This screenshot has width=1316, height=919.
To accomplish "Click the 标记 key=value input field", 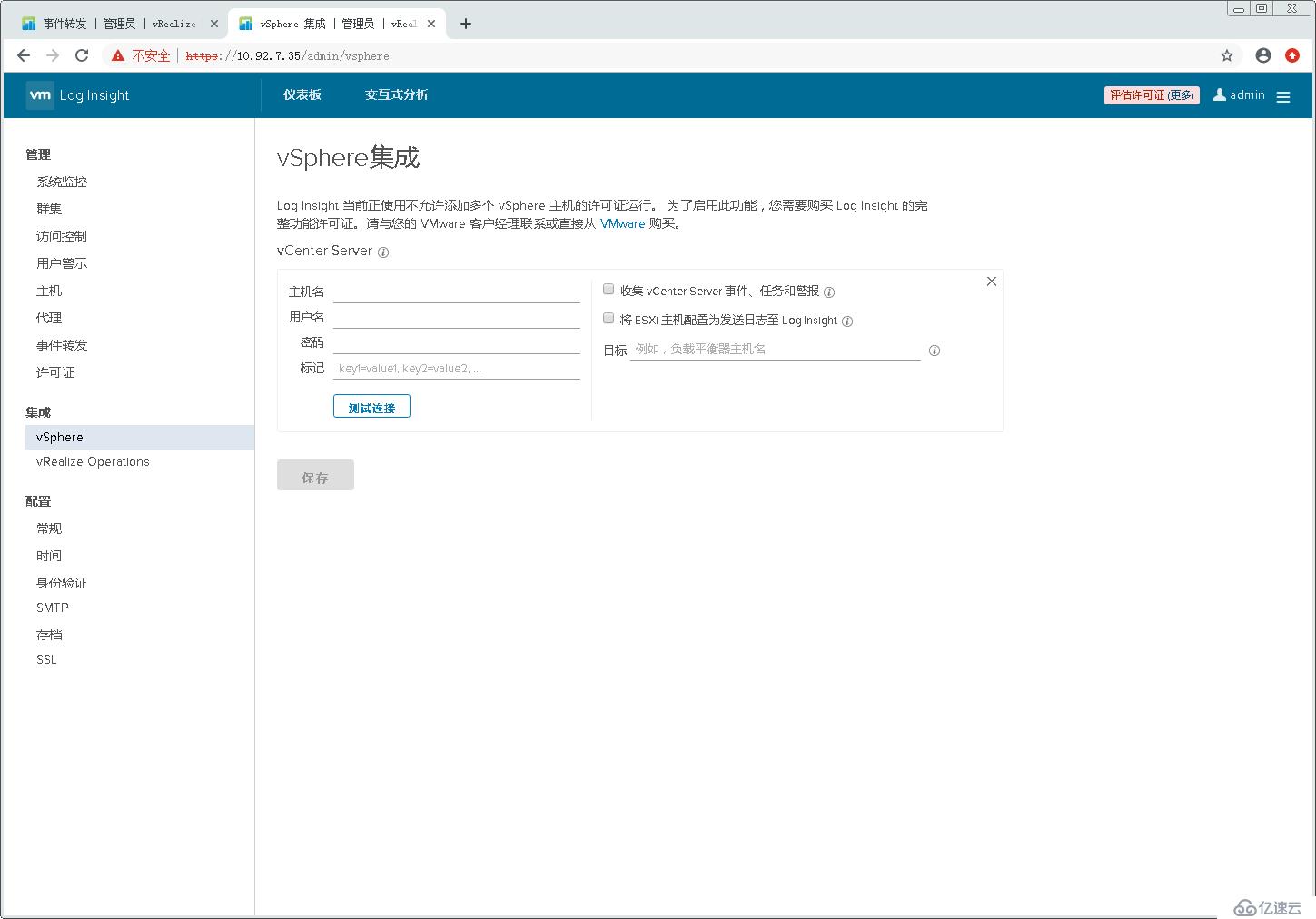I will coord(457,368).
